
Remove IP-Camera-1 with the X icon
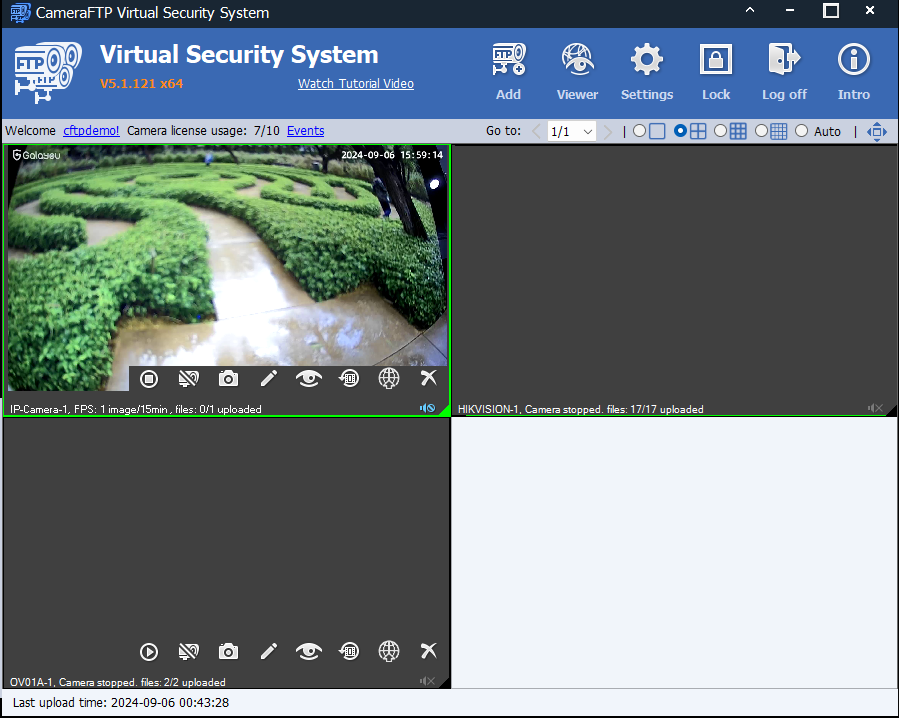(x=429, y=378)
